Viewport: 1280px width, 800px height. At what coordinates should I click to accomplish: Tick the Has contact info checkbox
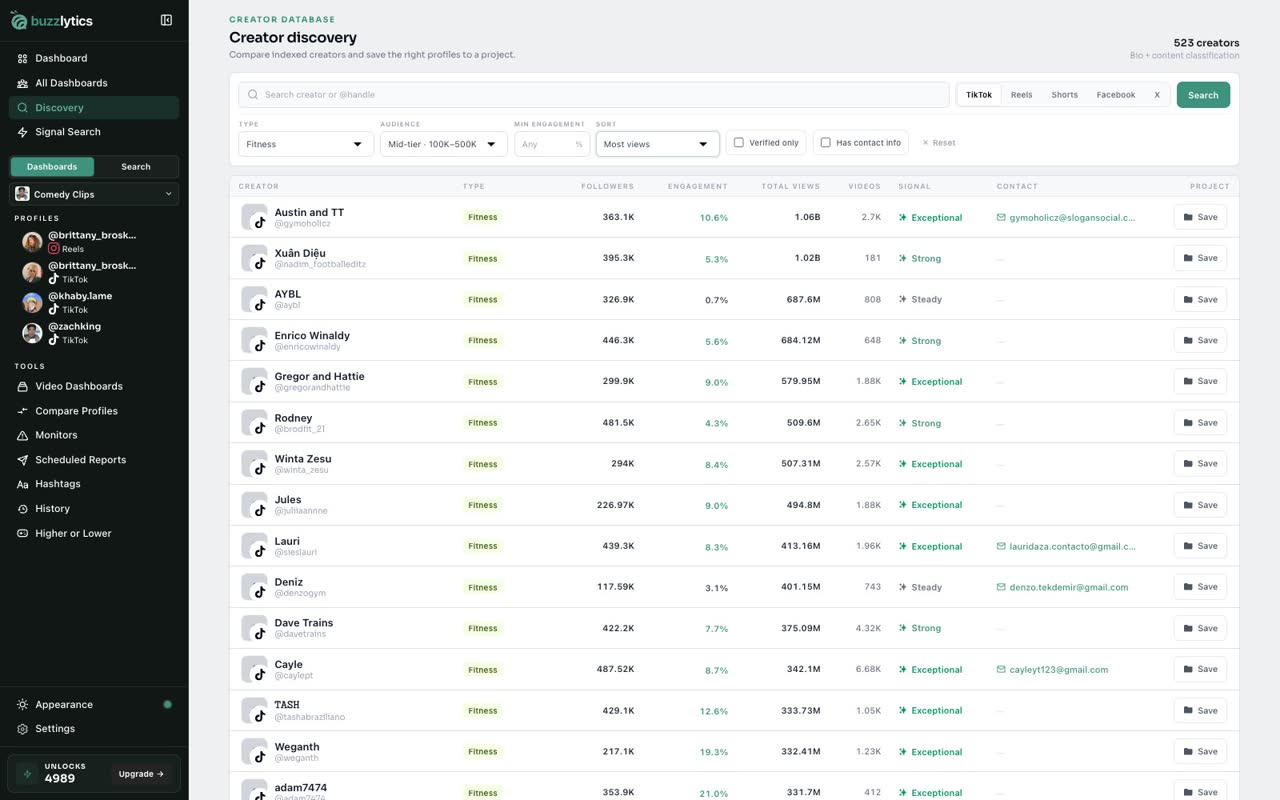825,143
